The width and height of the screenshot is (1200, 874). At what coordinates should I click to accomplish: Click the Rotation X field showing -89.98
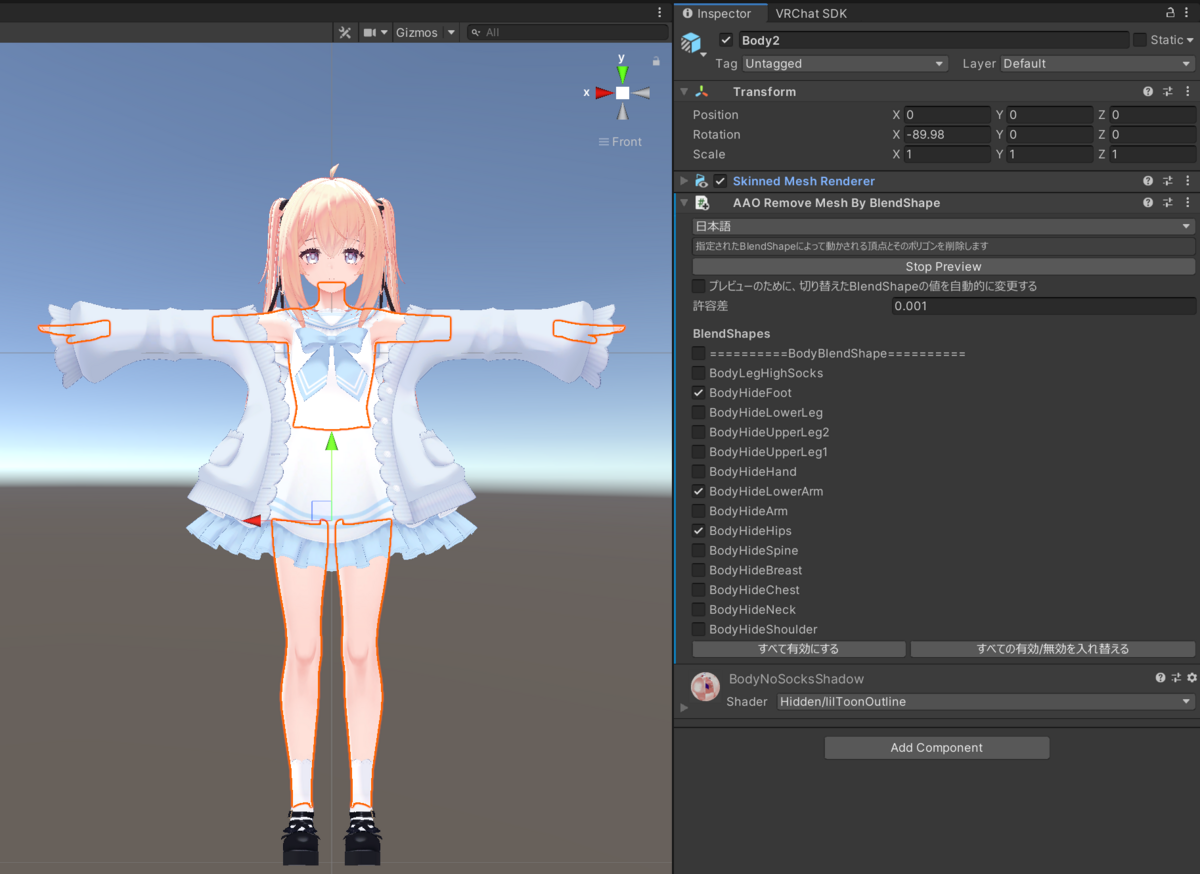(x=947, y=135)
